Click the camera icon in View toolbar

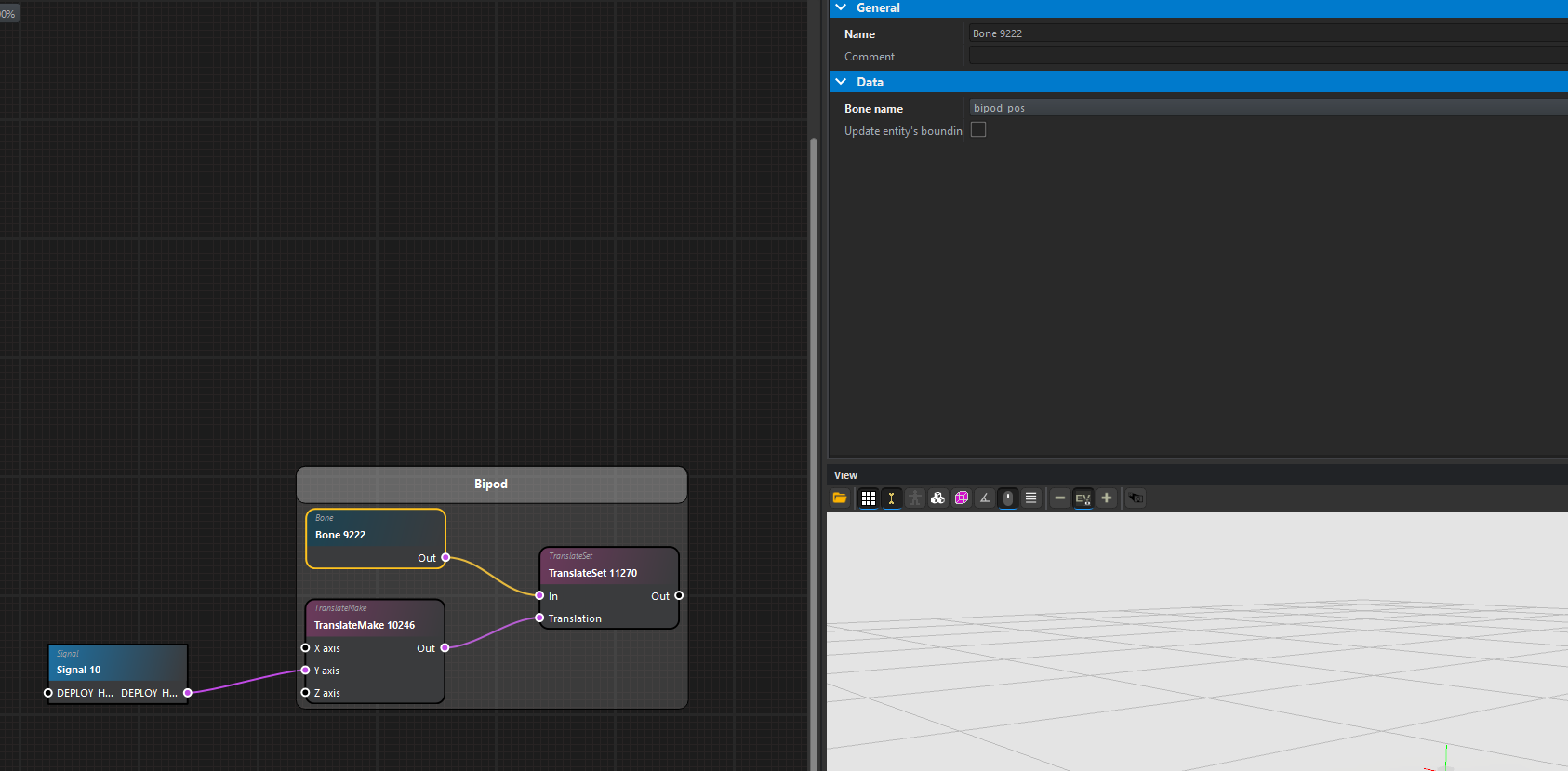(x=1136, y=498)
